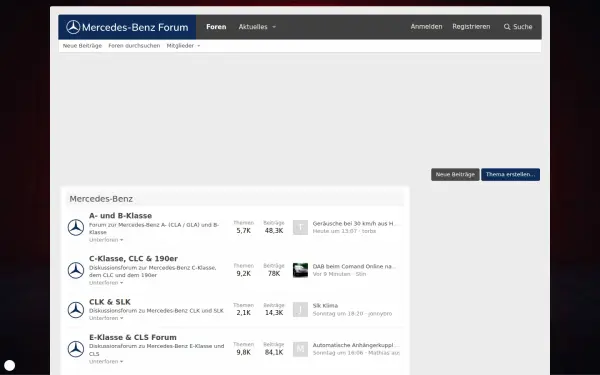Open the Mercedes-Benz category heading
Viewport: 600px width, 375px height.
(x=101, y=199)
